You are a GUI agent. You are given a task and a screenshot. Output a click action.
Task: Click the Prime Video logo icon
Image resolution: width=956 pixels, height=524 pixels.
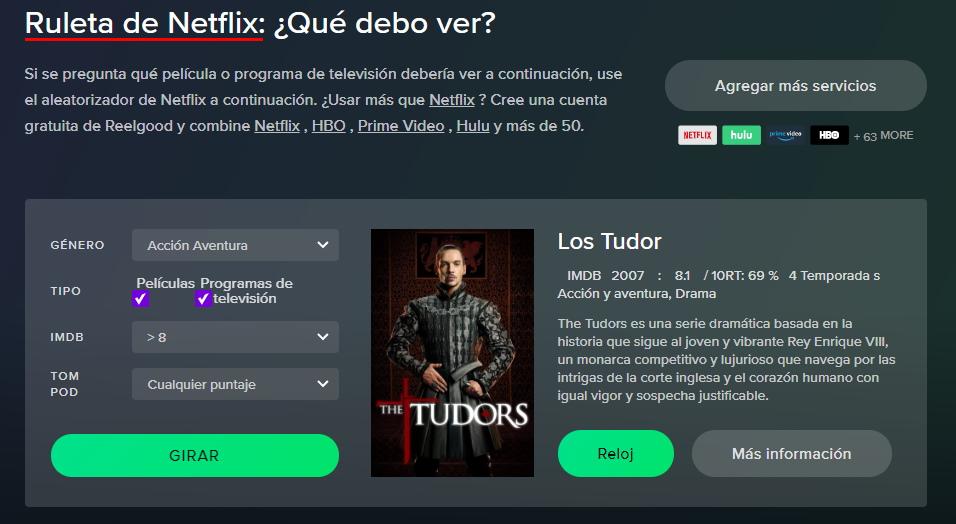point(785,135)
